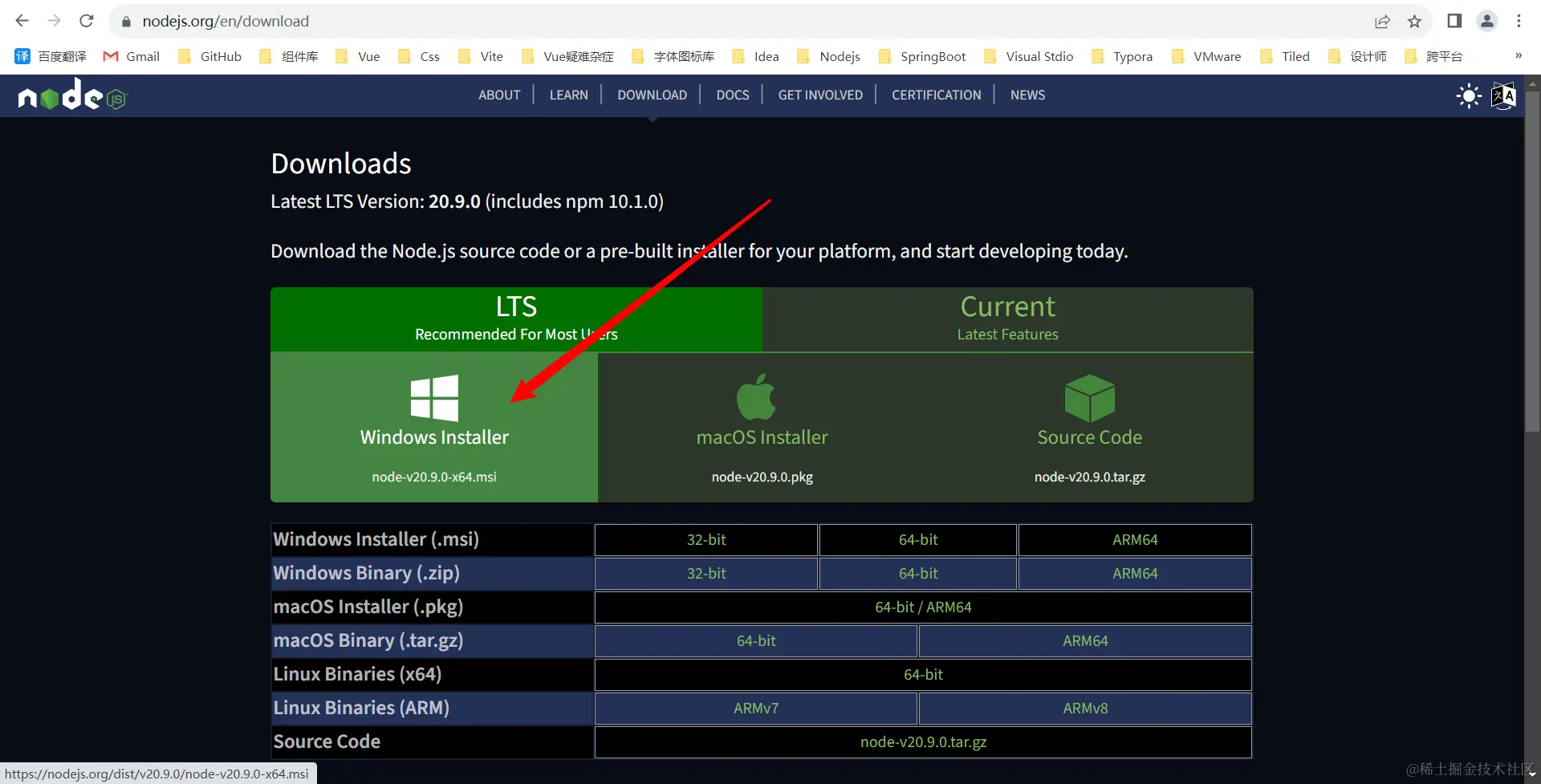Open the GitHub bookmarks folder
Image resolution: width=1541 pixels, height=784 pixels.
209,56
